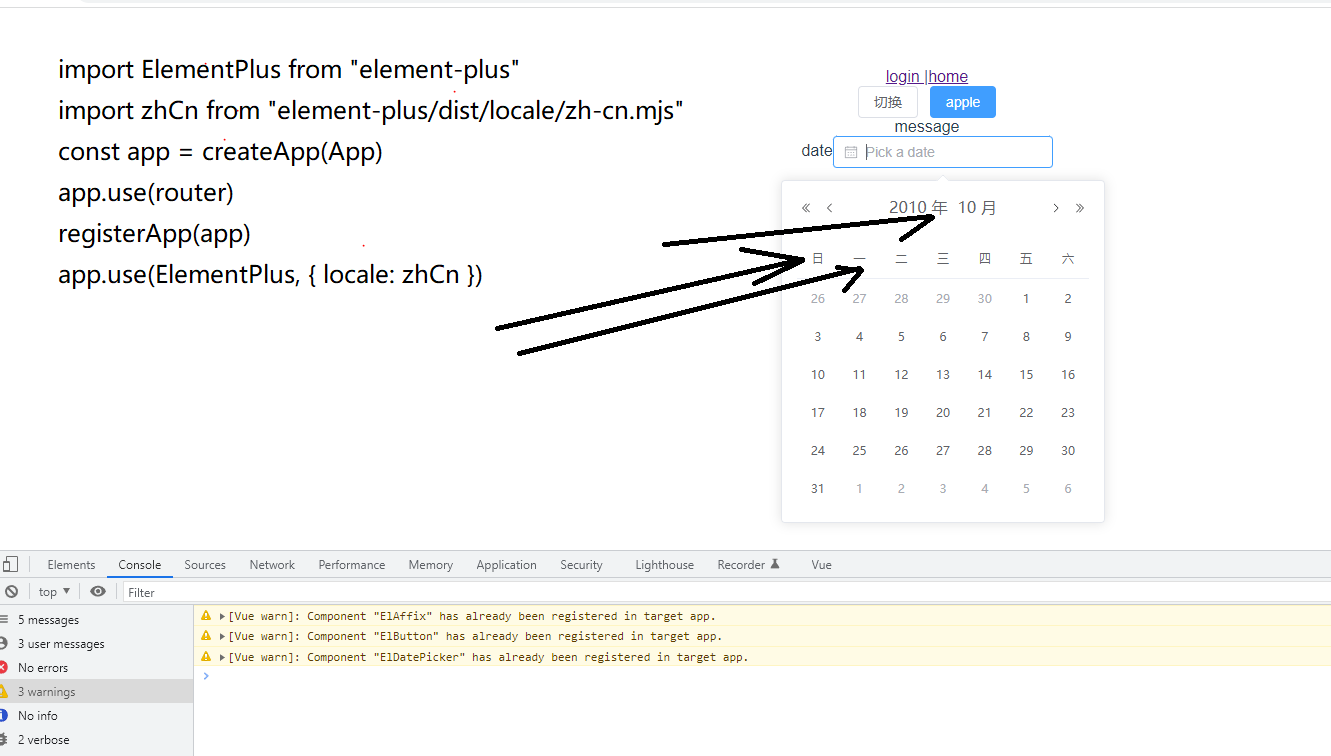Open the Network panel

271,564
